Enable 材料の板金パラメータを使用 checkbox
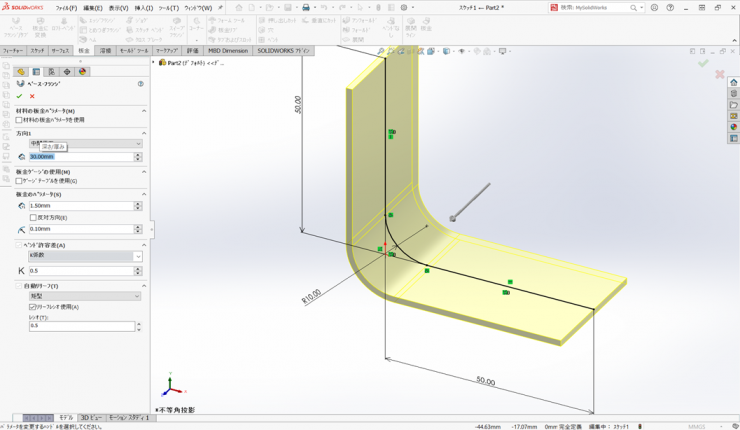 (x=19, y=120)
